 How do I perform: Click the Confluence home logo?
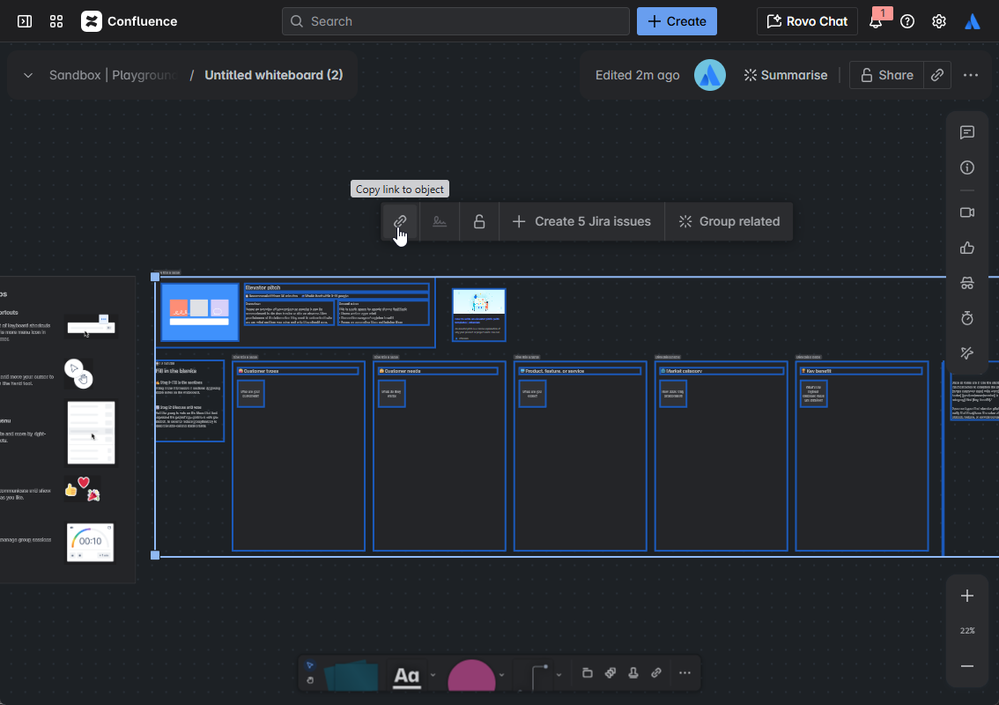pos(129,21)
